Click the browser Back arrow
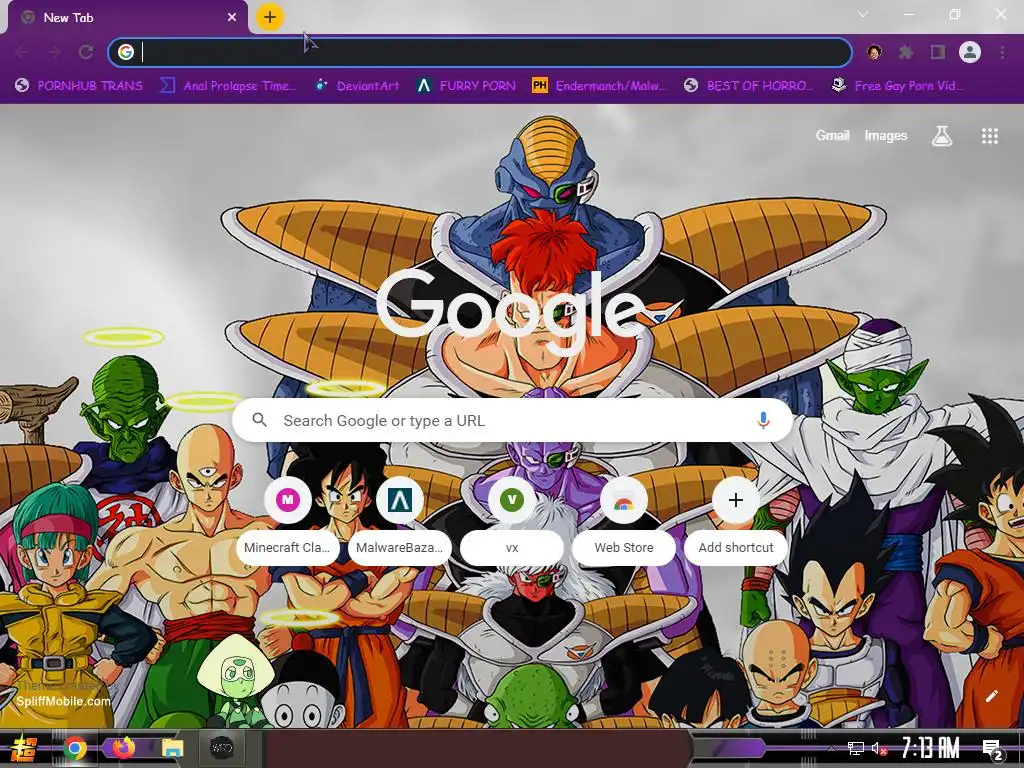The height and width of the screenshot is (768, 1024). coord(22,52)
